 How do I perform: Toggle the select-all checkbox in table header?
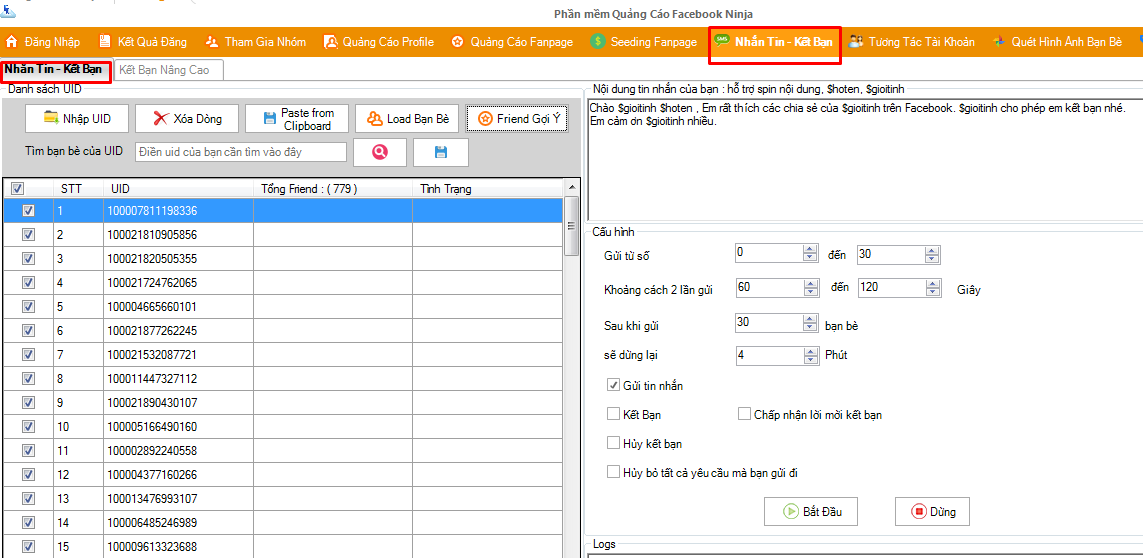click(x=18, y=189)
